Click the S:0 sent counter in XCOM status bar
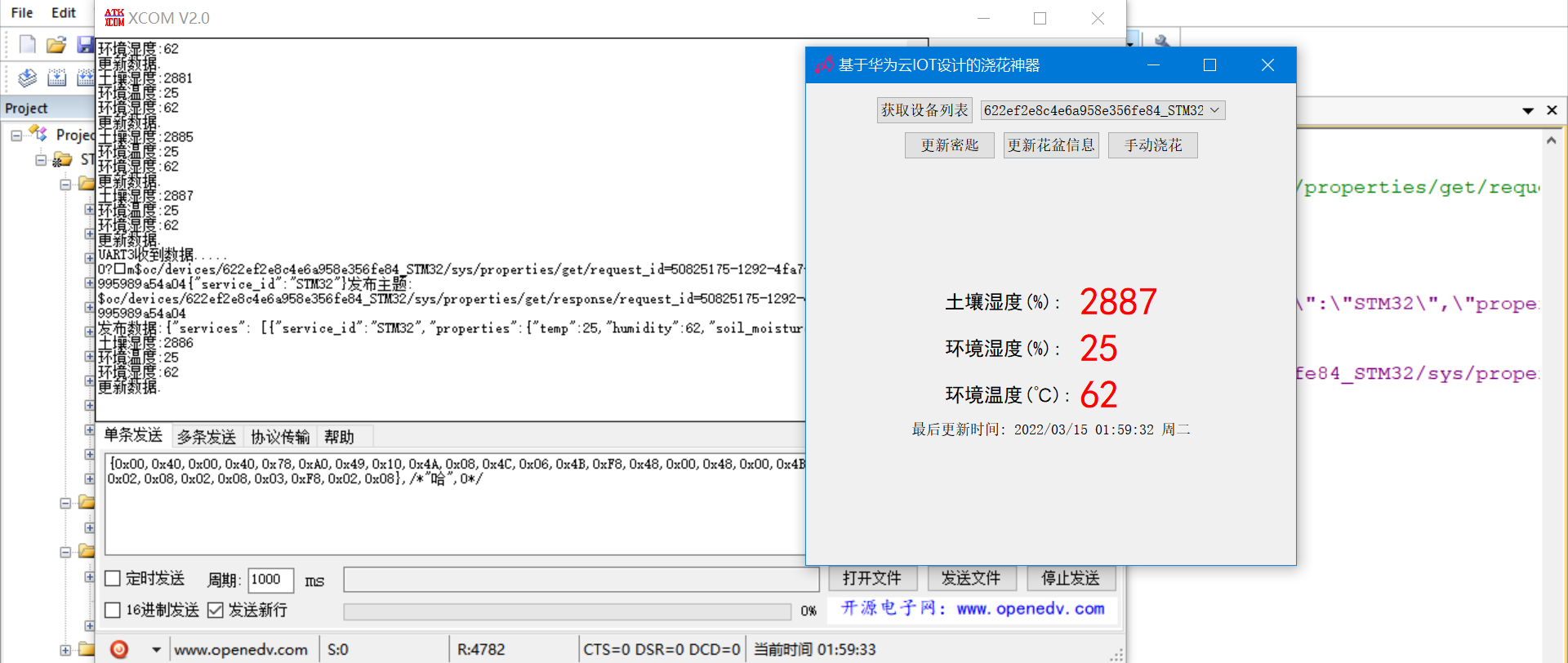 [x=338, y=650]
